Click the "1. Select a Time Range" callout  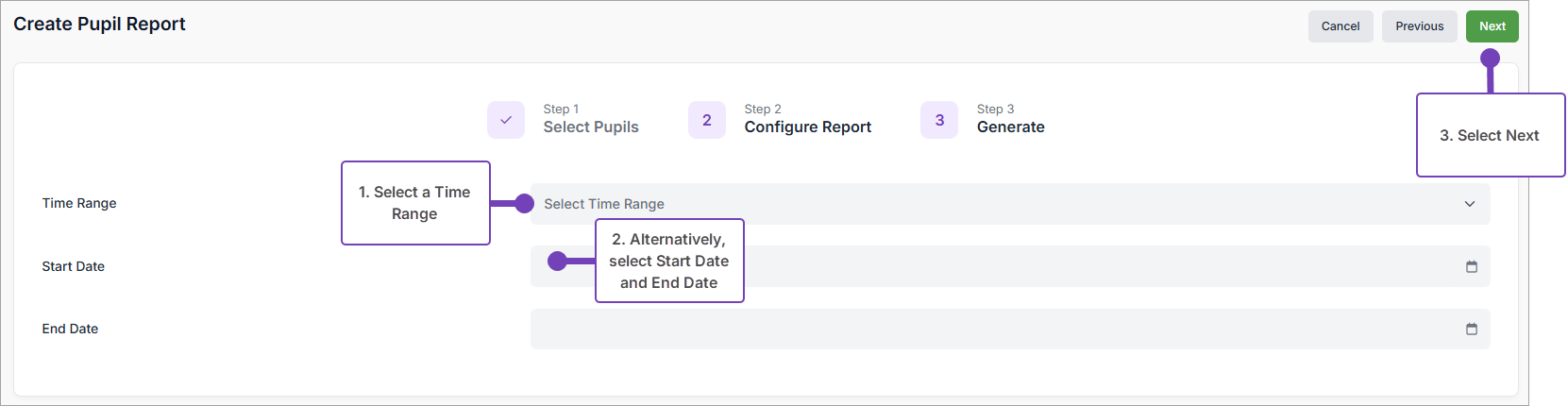[415, 203]
